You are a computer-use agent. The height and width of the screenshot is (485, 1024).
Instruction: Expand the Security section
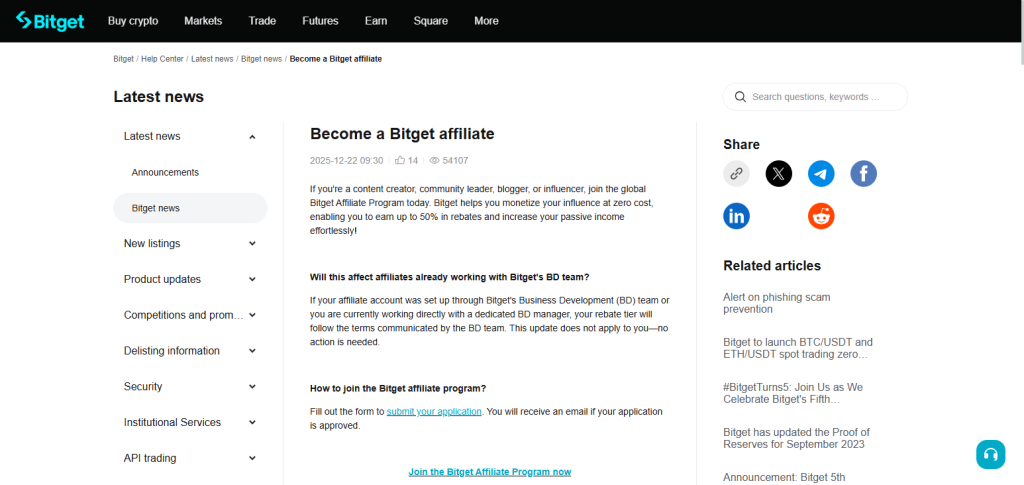[x=253, y=386]
